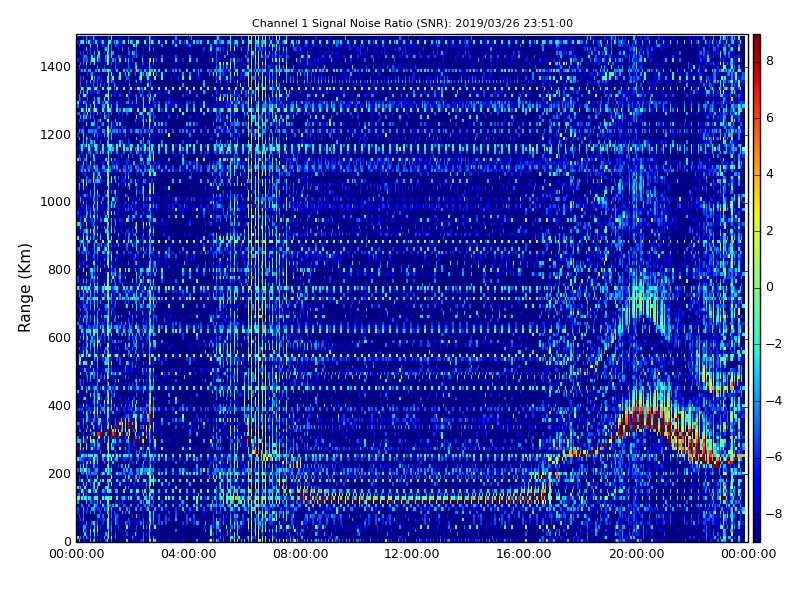Click the 20:00:00 time axis label
Screen dimensions: 800x600
[x=636, y=554]
